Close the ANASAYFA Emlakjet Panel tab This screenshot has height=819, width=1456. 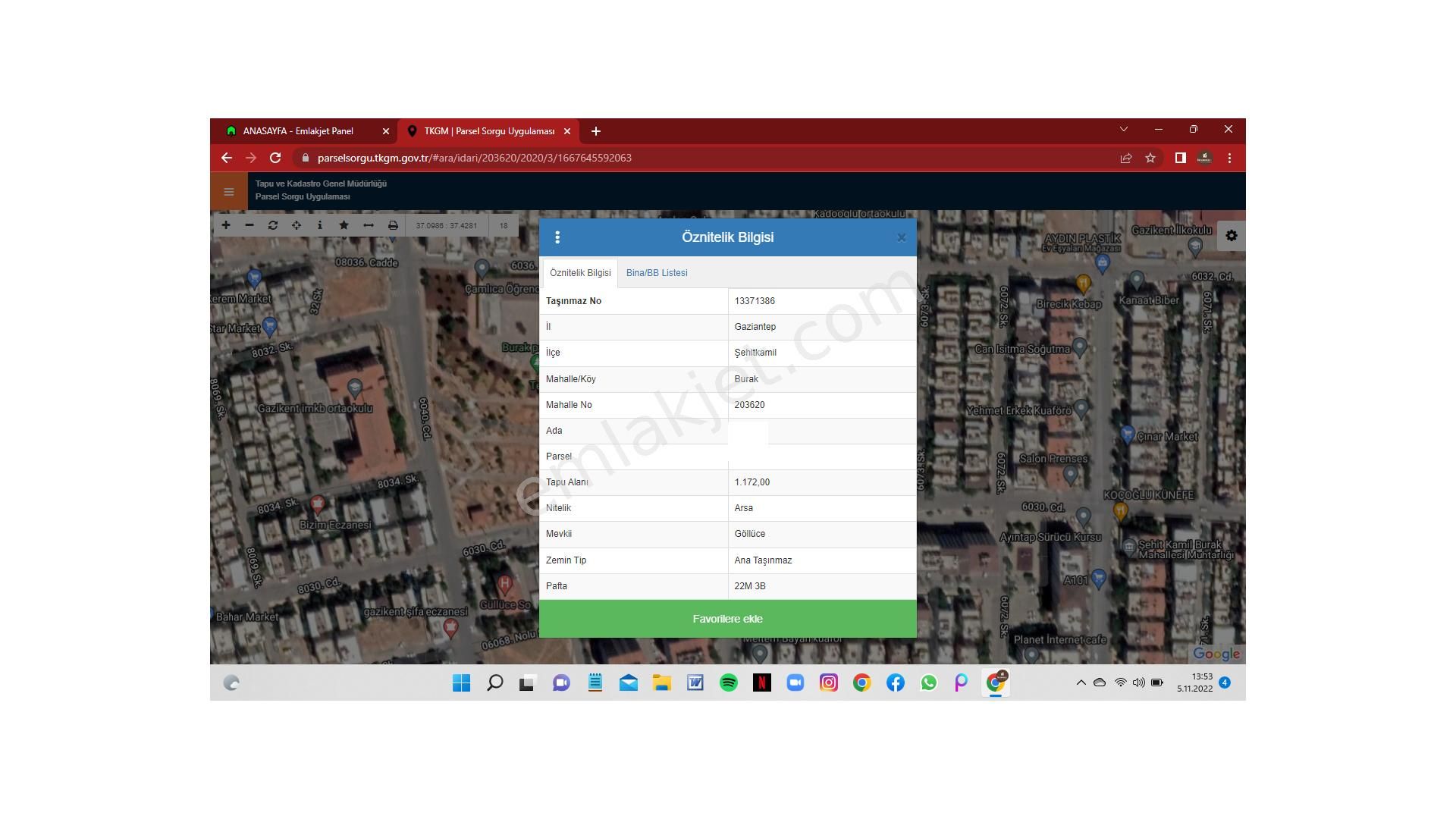(385, 131)
